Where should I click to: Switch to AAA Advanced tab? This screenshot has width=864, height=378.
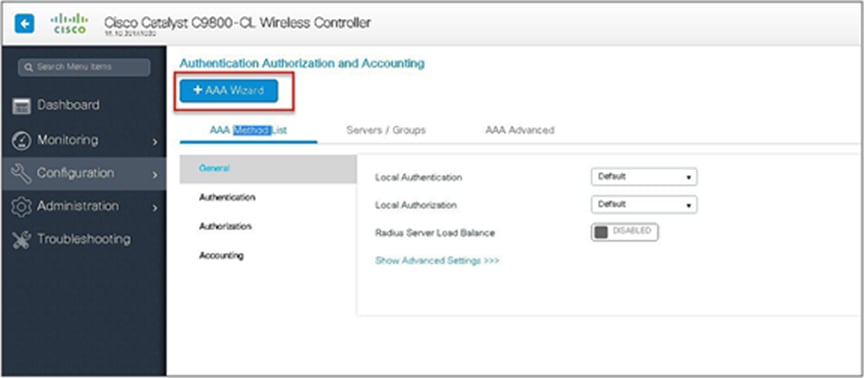pos(520,131)
